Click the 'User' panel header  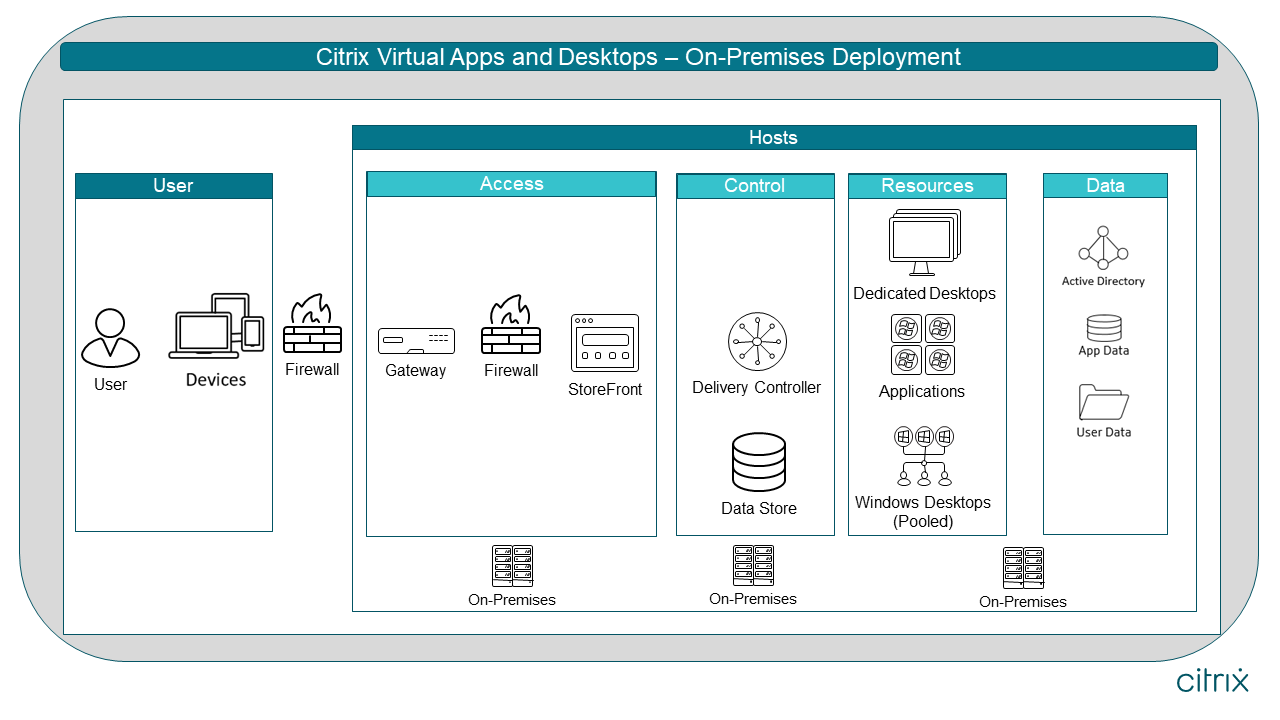[x=174, y=186]
